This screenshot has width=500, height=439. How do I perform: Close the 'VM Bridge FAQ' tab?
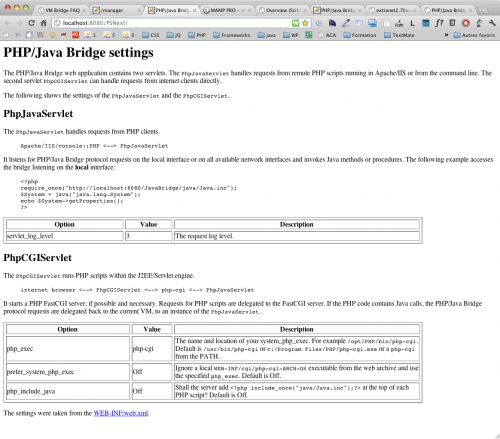(x=84, y=10)
